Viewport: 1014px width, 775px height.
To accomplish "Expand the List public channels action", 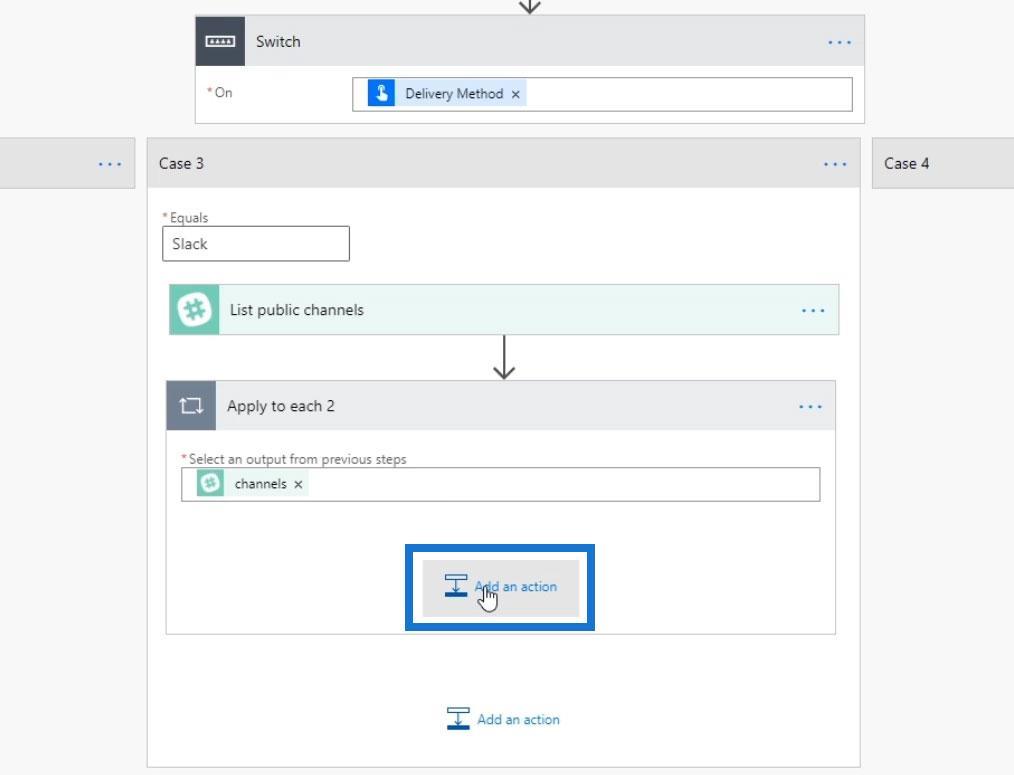I will [504, 309].
